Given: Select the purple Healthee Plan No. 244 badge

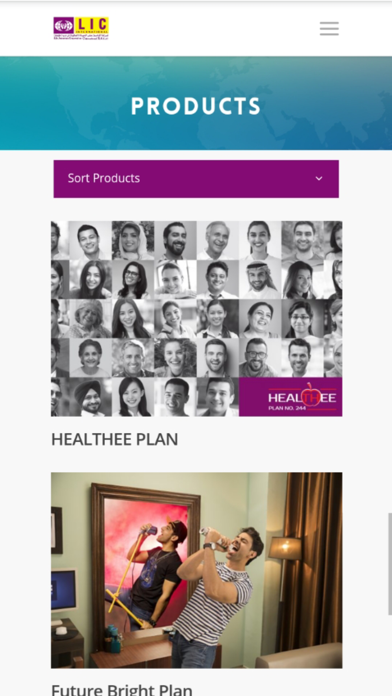Looking at the screenshot, I should 290,397.
